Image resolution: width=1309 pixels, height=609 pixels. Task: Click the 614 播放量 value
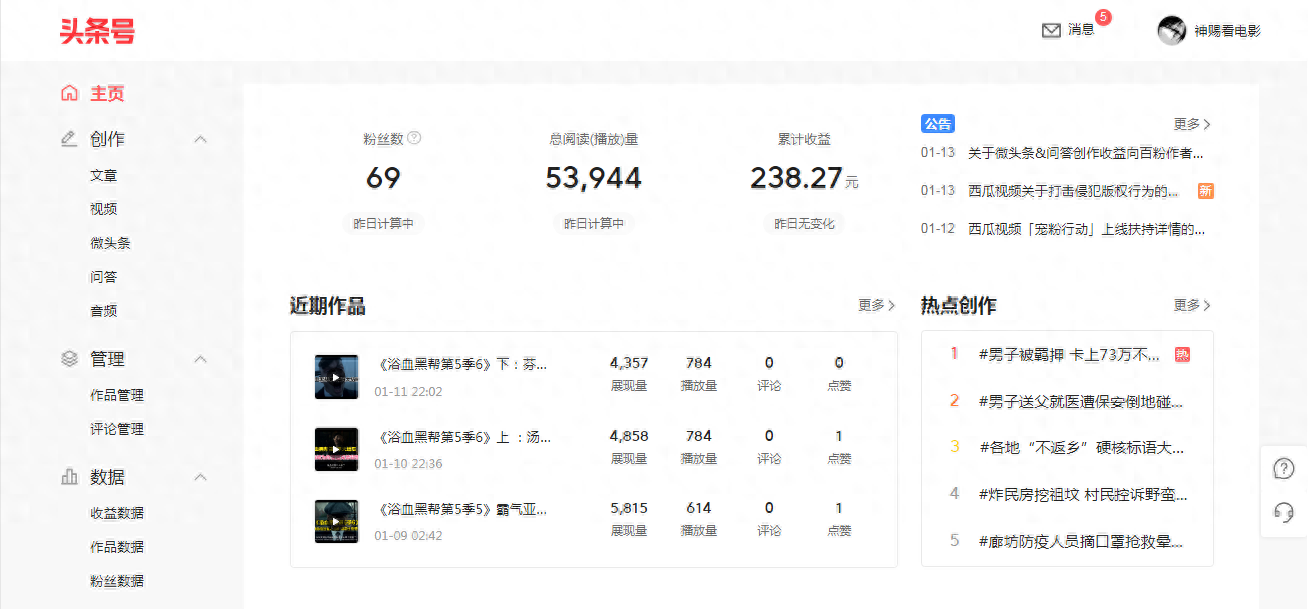698,508
